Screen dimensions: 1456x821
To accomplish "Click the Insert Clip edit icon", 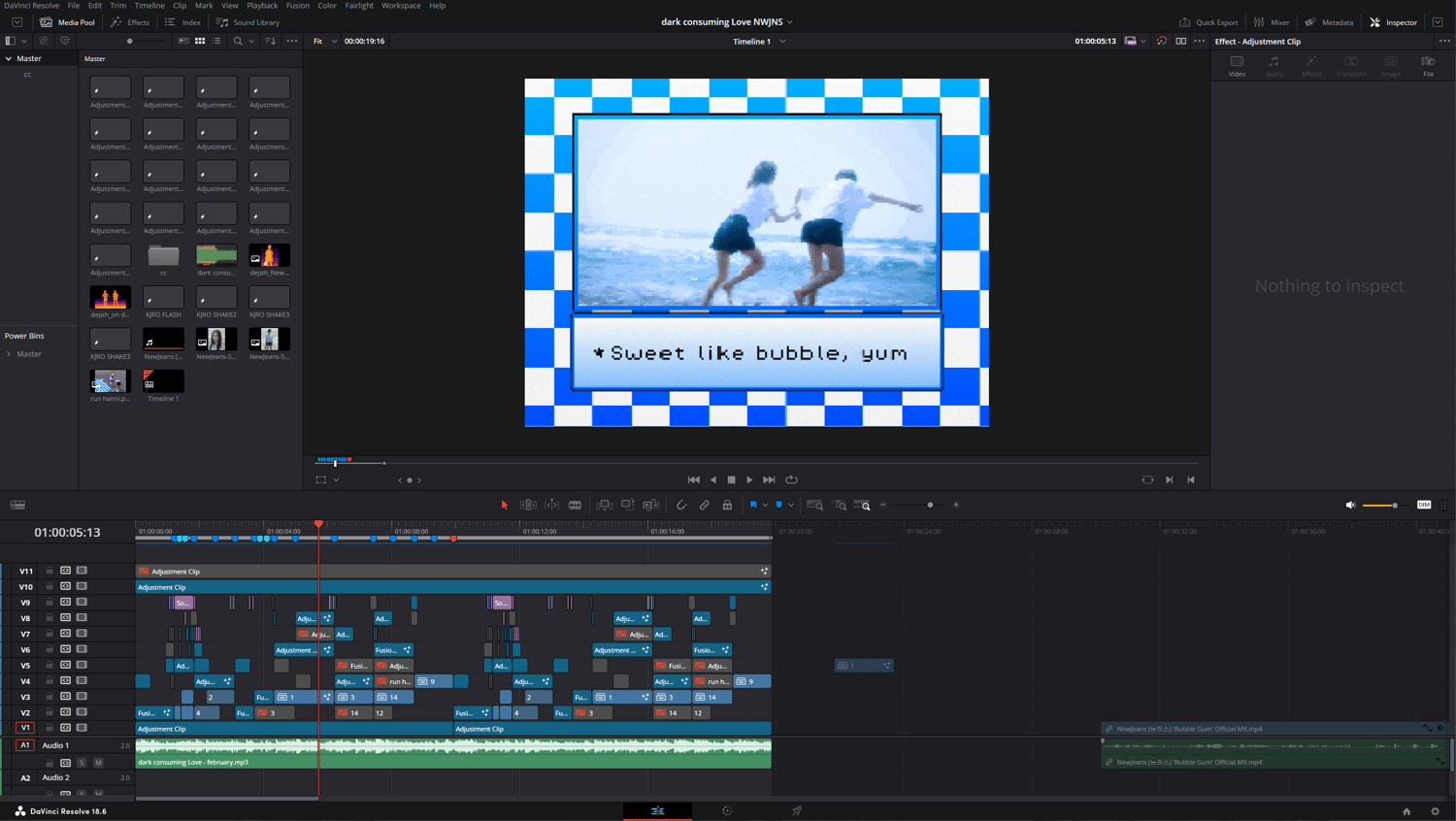I will tap(605, 505).
